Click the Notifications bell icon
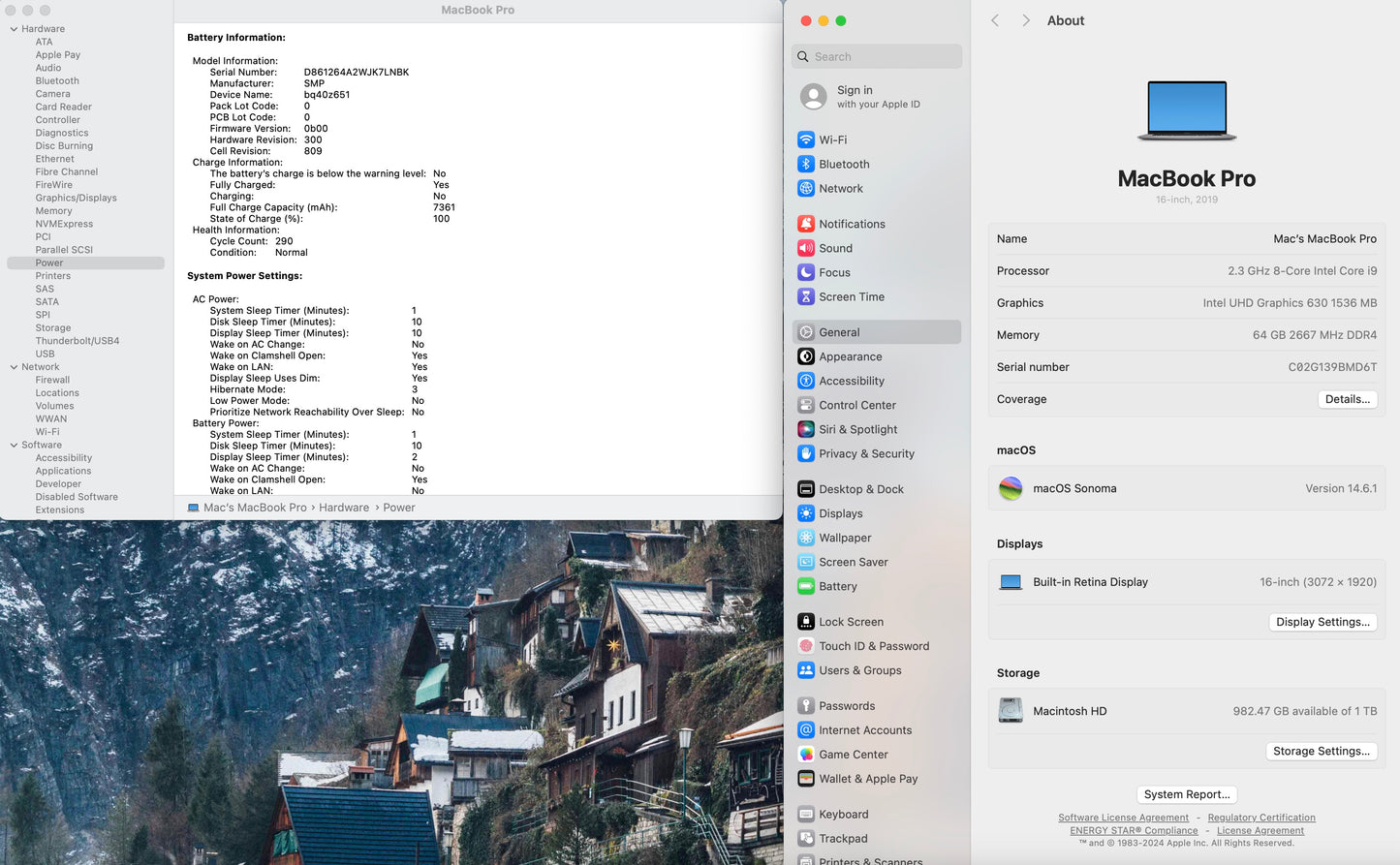 (805, 224)
